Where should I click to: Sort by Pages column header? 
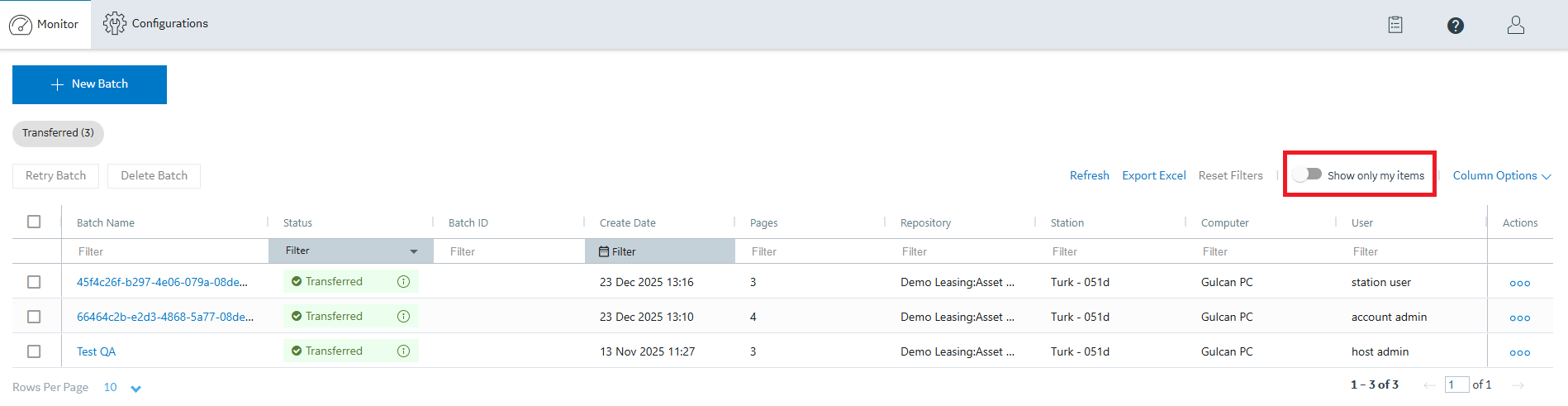pyautogui.click(x=763, y=222)
